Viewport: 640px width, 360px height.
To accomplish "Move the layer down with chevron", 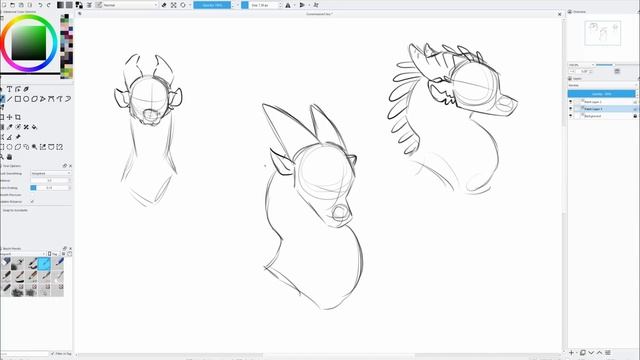I will (591, 352).
